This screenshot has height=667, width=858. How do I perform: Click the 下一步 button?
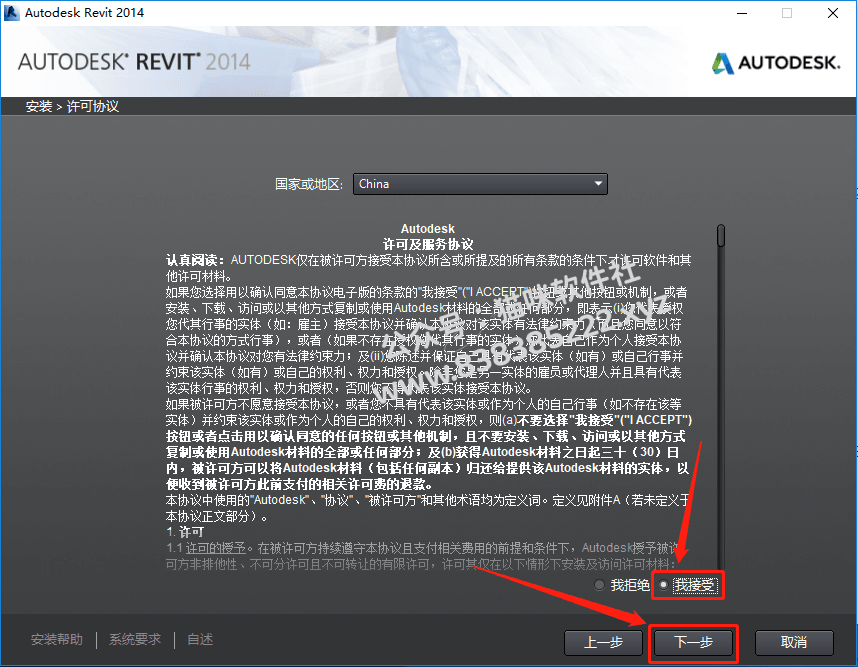tap(693, 642)
